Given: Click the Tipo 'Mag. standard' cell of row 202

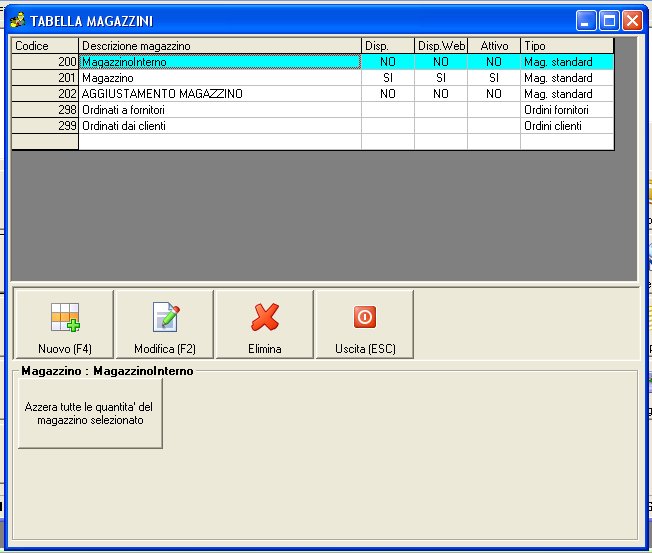Looking at the screenshot, I should [567, 94].
